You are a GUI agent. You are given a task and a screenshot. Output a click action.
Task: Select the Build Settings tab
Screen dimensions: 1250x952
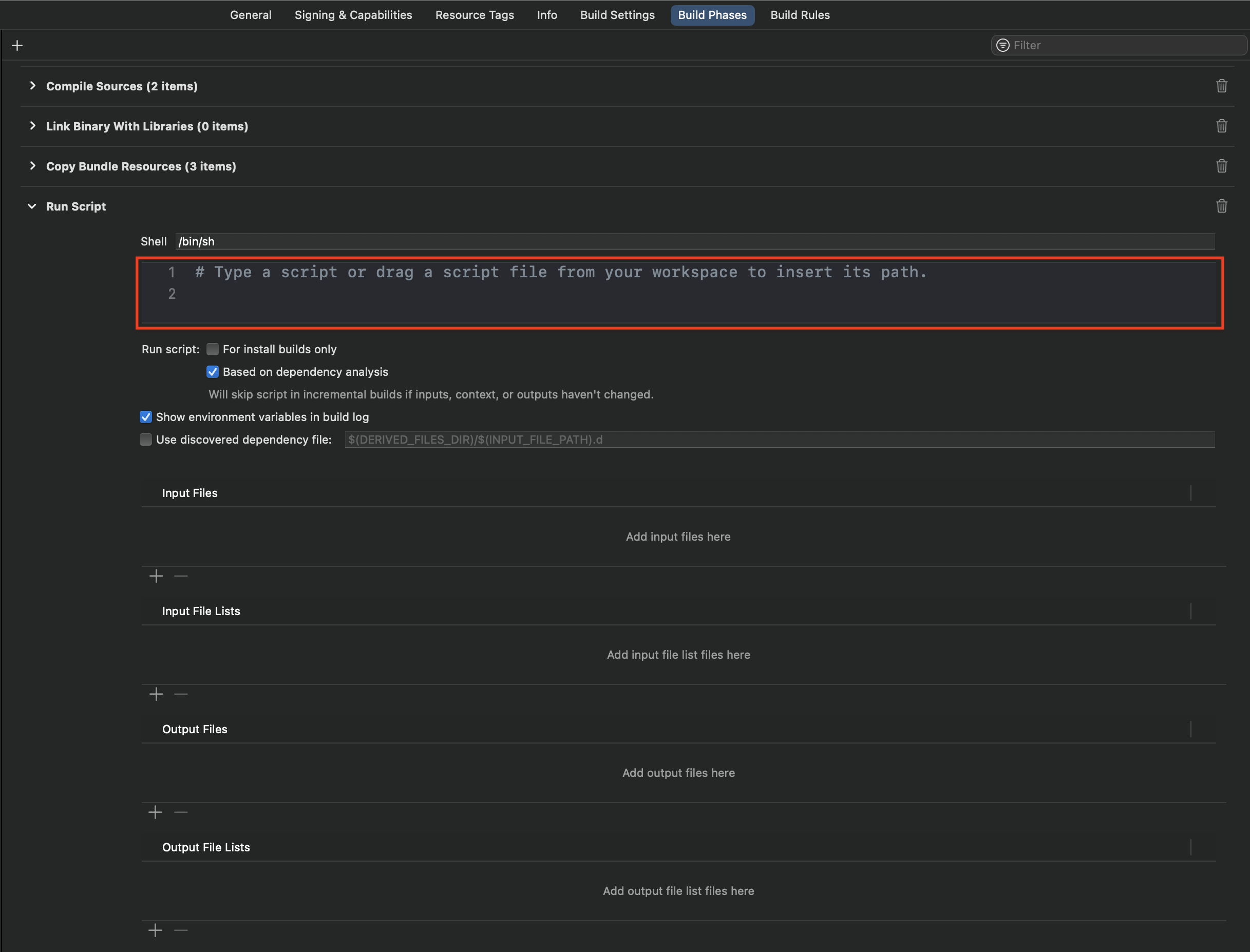(616, 14)
